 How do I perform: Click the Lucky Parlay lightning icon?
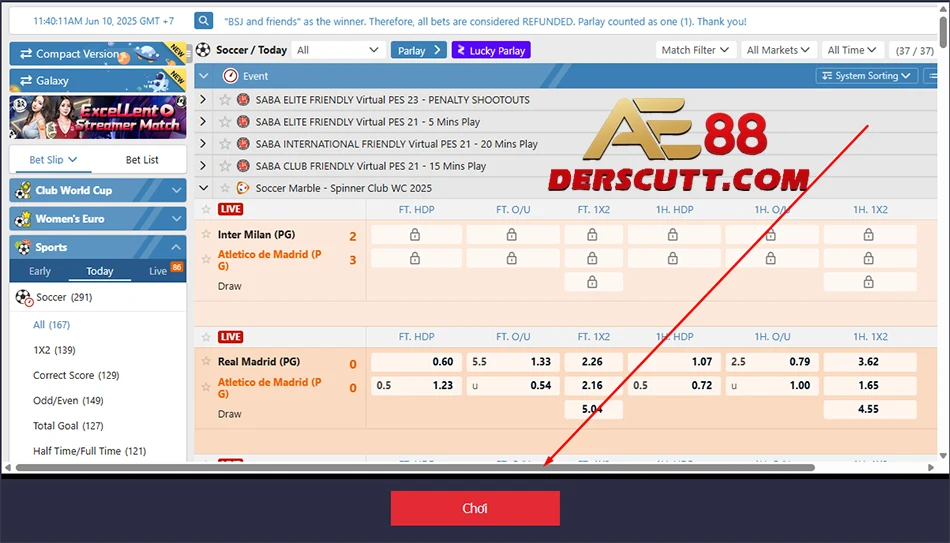point(461,50)
